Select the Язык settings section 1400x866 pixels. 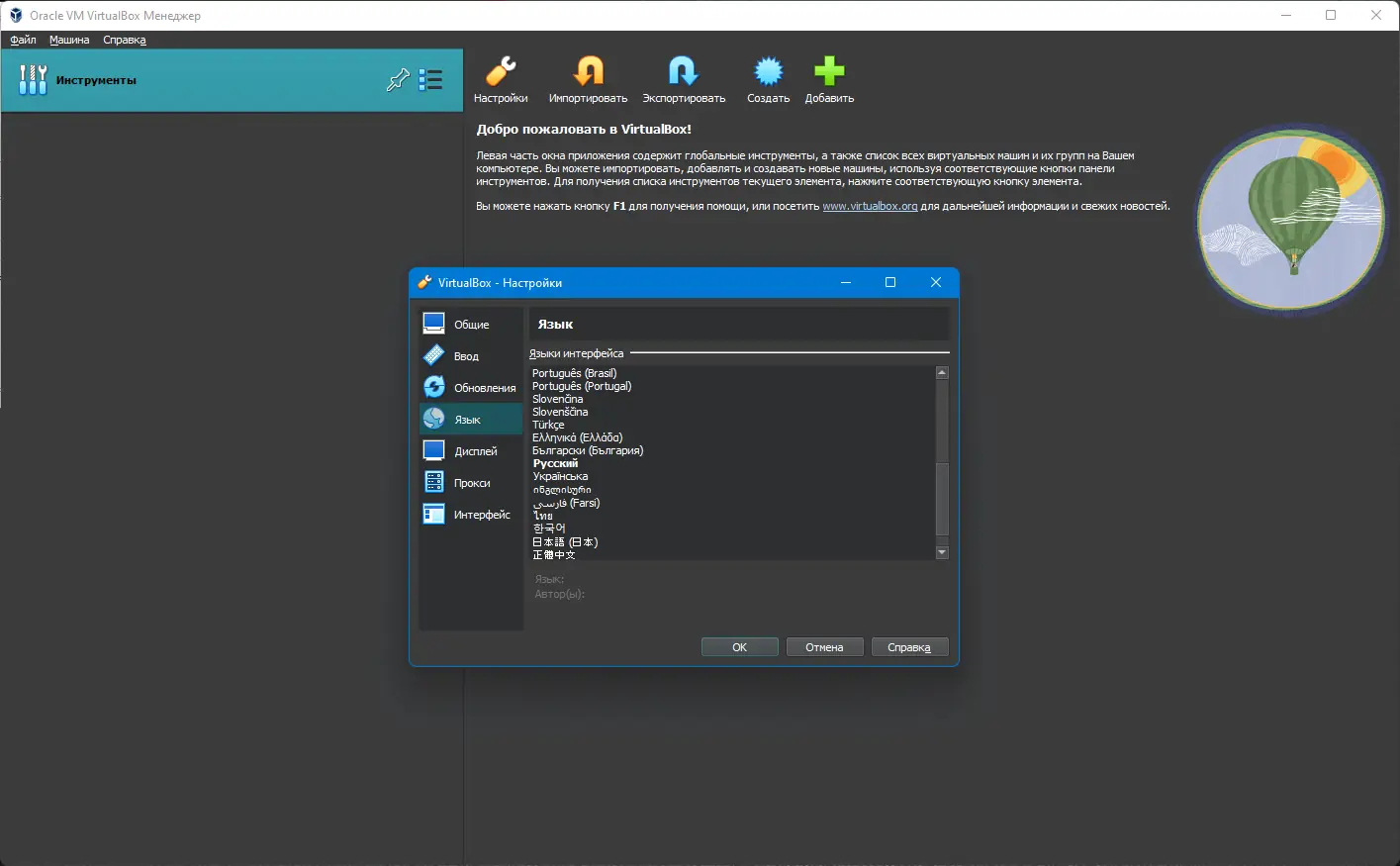click(471, 419)
